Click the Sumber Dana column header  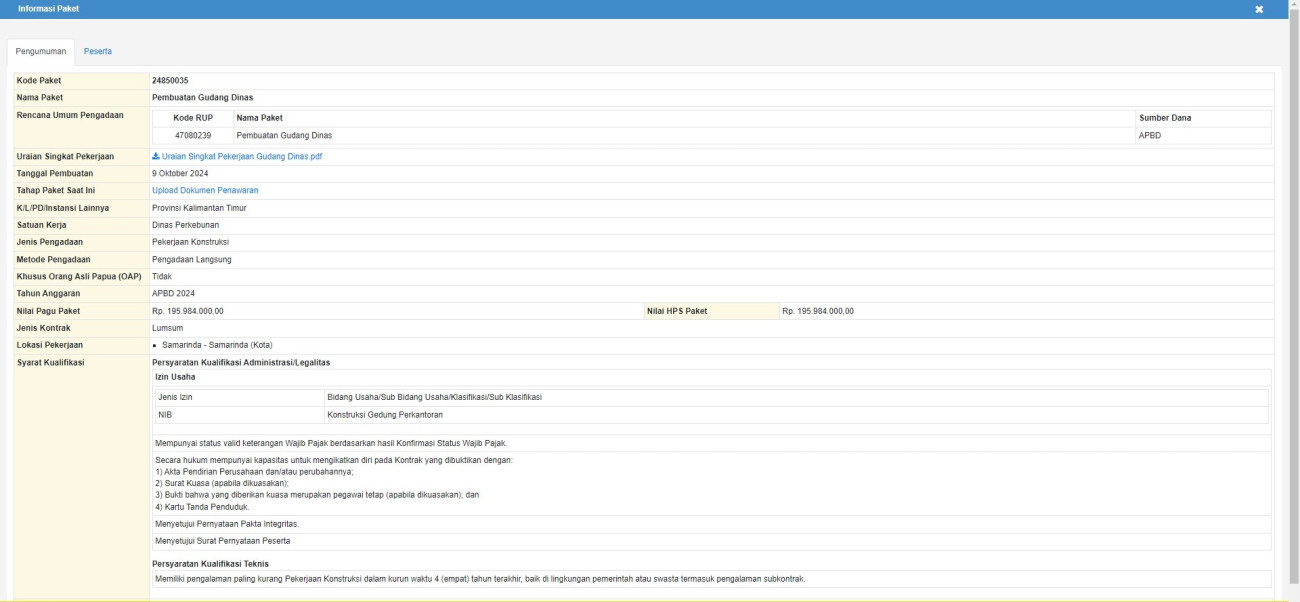coord(1165,118)
